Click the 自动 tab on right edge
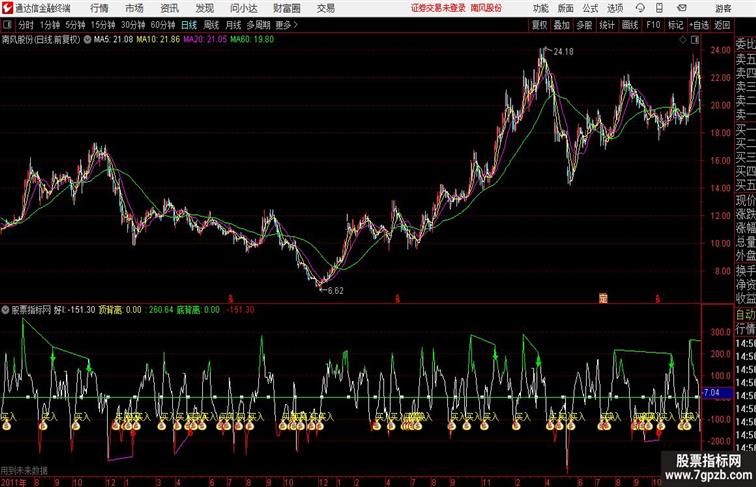This screenshot has width=756, height=487. (745, 315)
